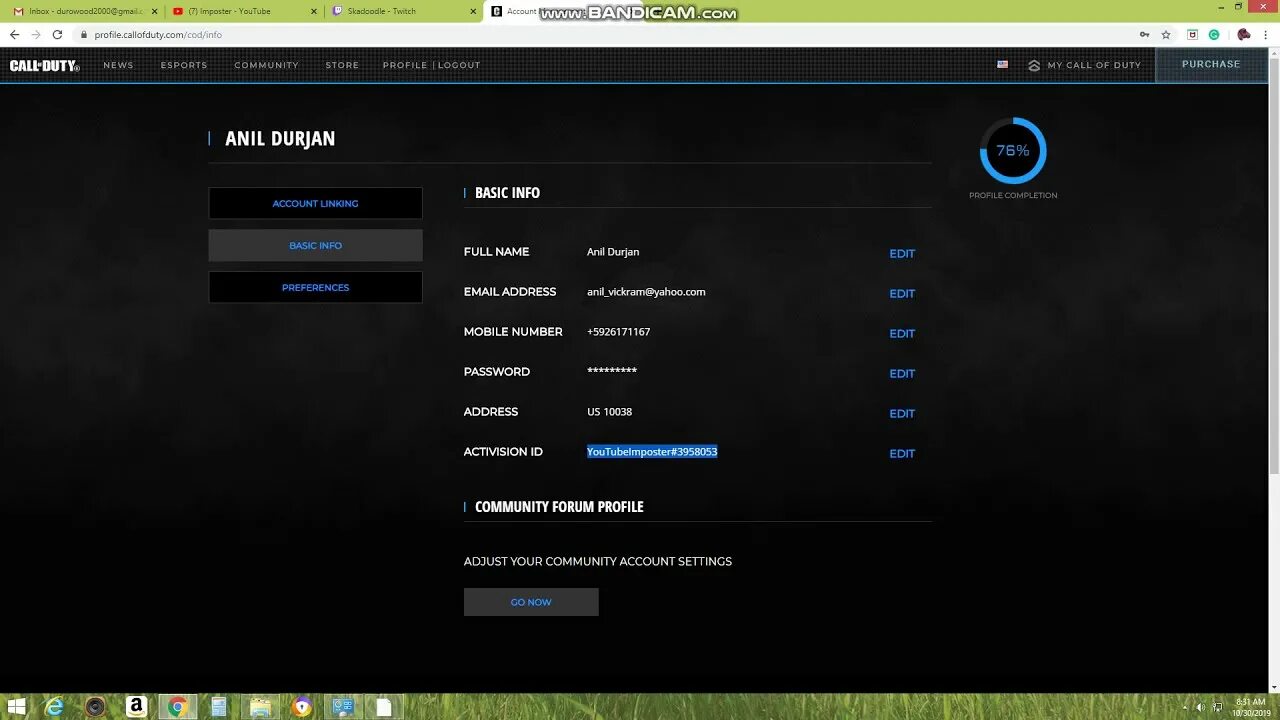Edit the Address
The width and height of the screenshot is (1280, 720).
(902, 414)
